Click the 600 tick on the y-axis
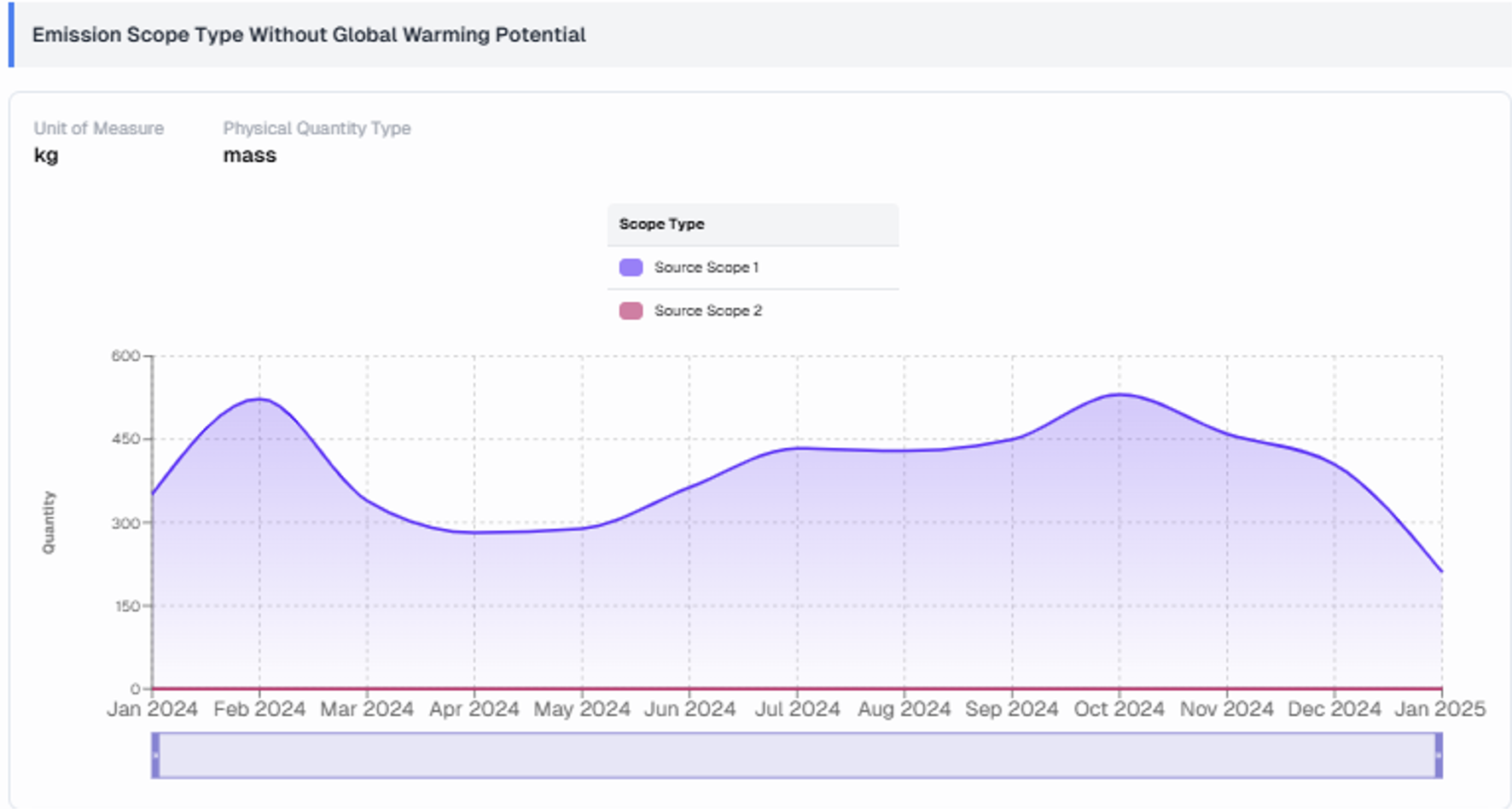The width and height of the screenshot is (1512, 809). [x=125, y=356]
